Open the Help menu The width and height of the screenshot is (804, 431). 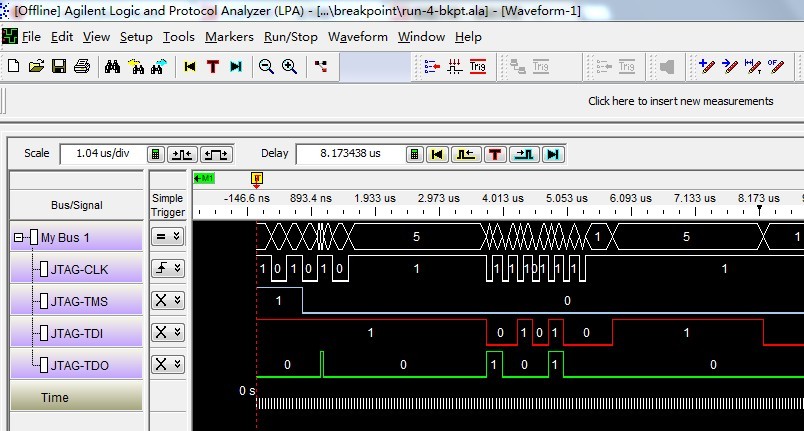tap(468, 37)
